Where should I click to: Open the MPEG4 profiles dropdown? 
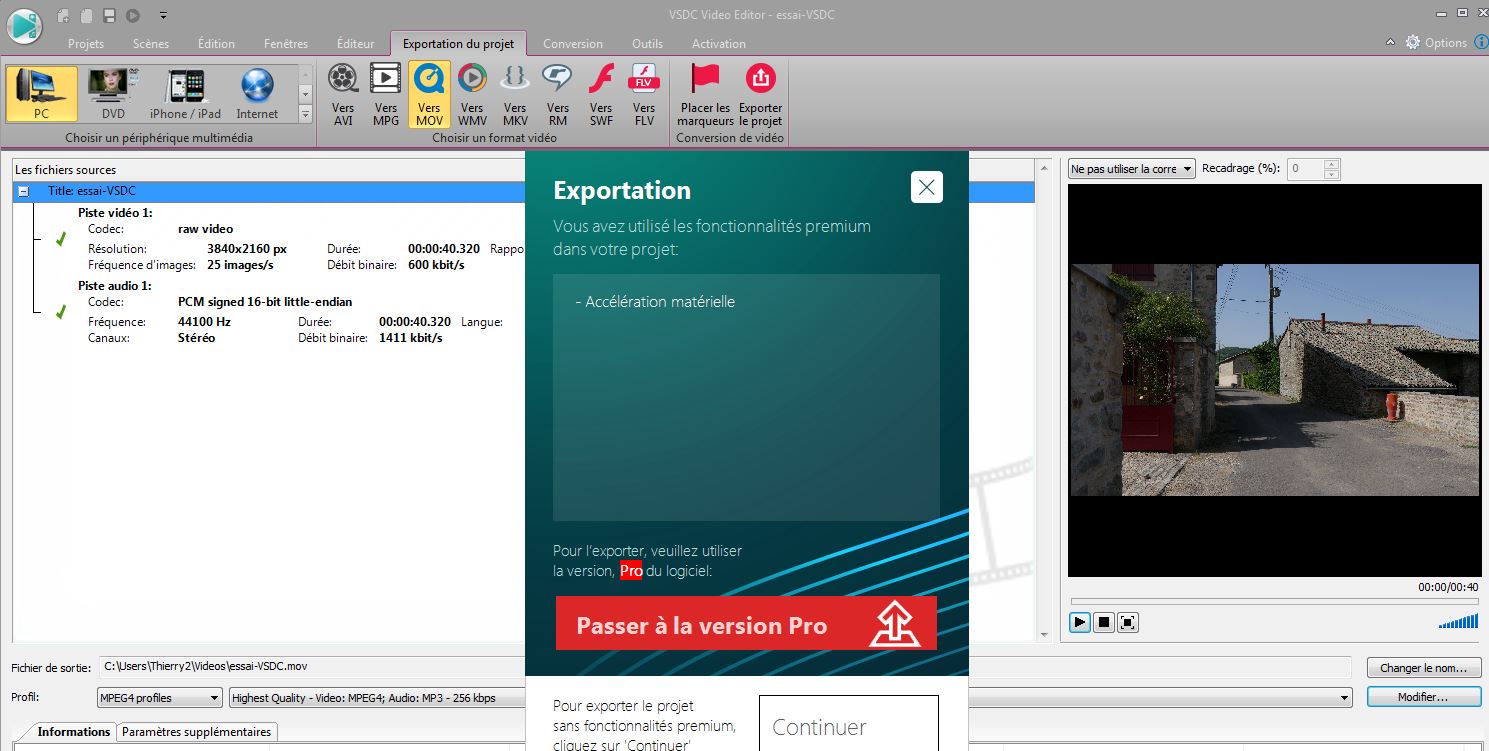pos(159,698)
